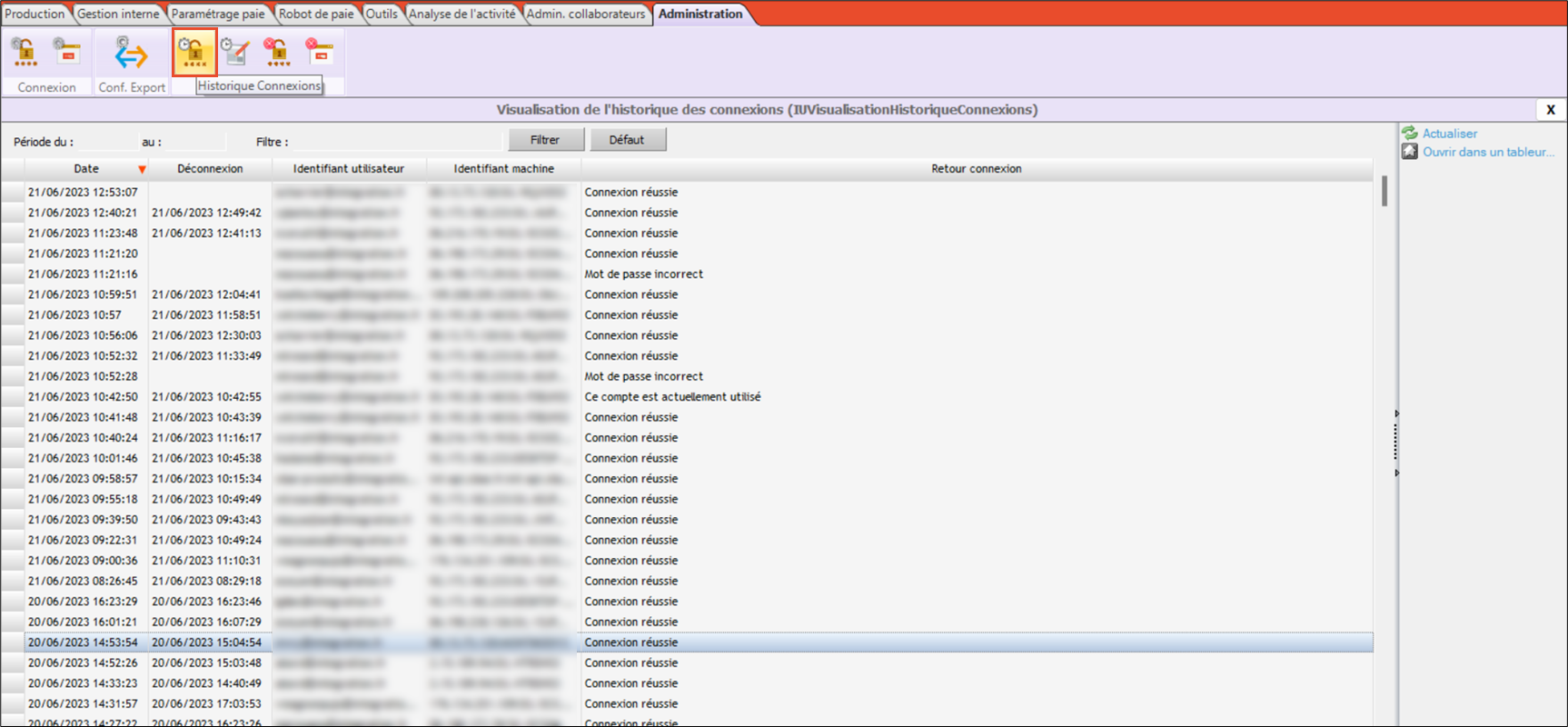The height and width of the screenshot is (727, 1568).
Task: Click the red-cross window icon
Action: tap(319, 53)
